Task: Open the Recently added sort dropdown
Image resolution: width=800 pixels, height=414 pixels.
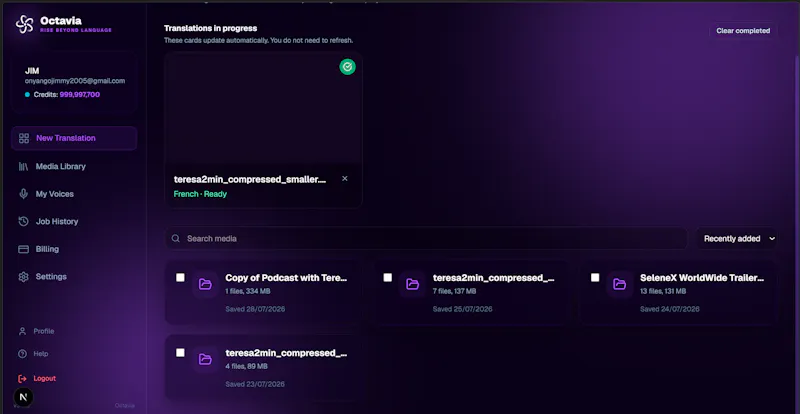Action: [x=737, y=238]
